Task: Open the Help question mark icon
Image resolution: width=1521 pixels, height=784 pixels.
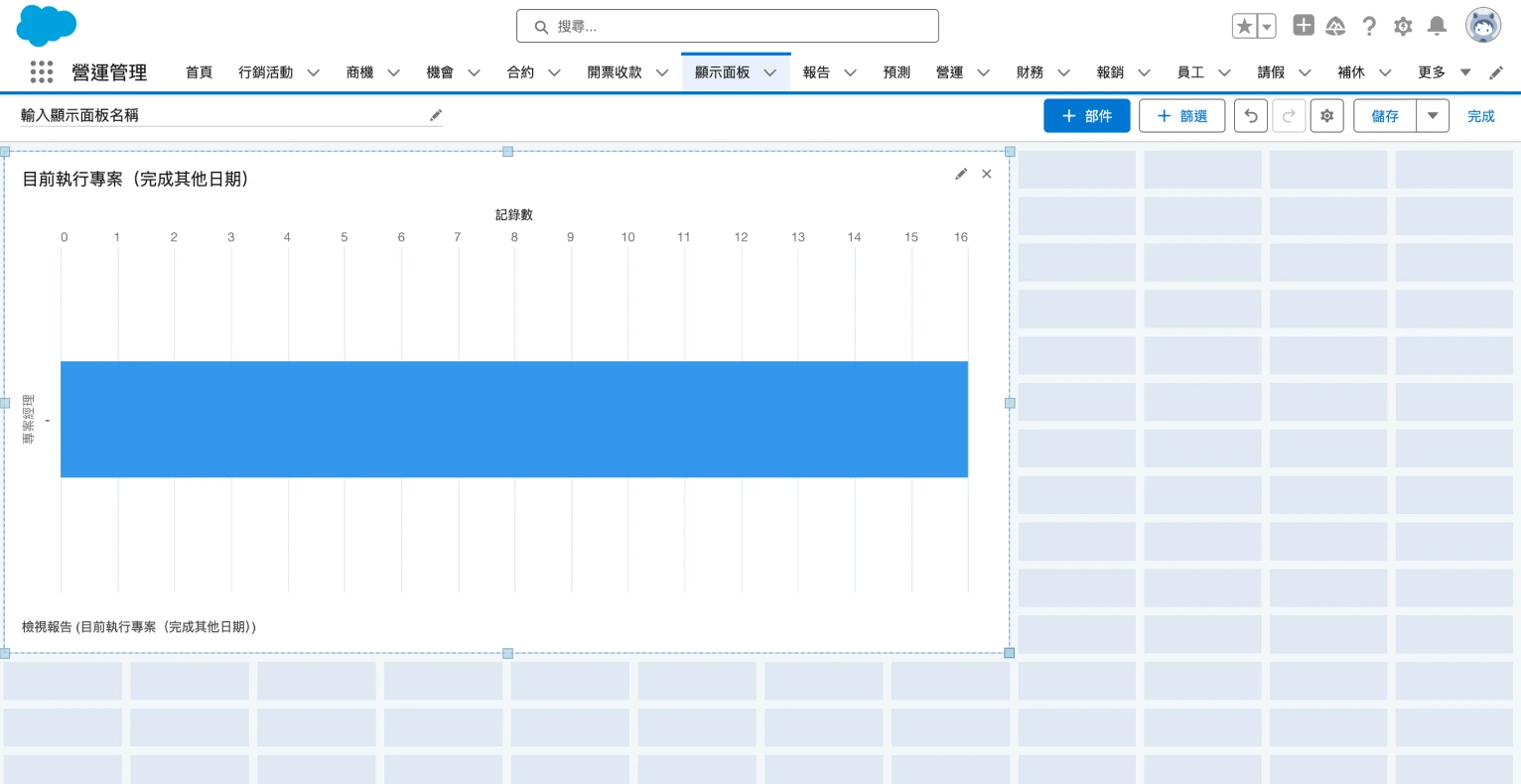Action: 1369,26
